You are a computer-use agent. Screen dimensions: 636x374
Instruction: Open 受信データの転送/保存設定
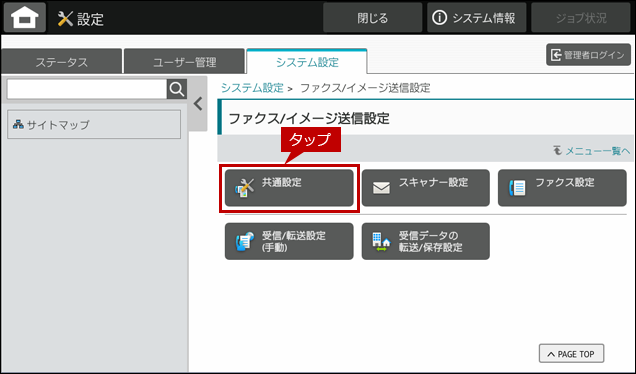[425, 241]
